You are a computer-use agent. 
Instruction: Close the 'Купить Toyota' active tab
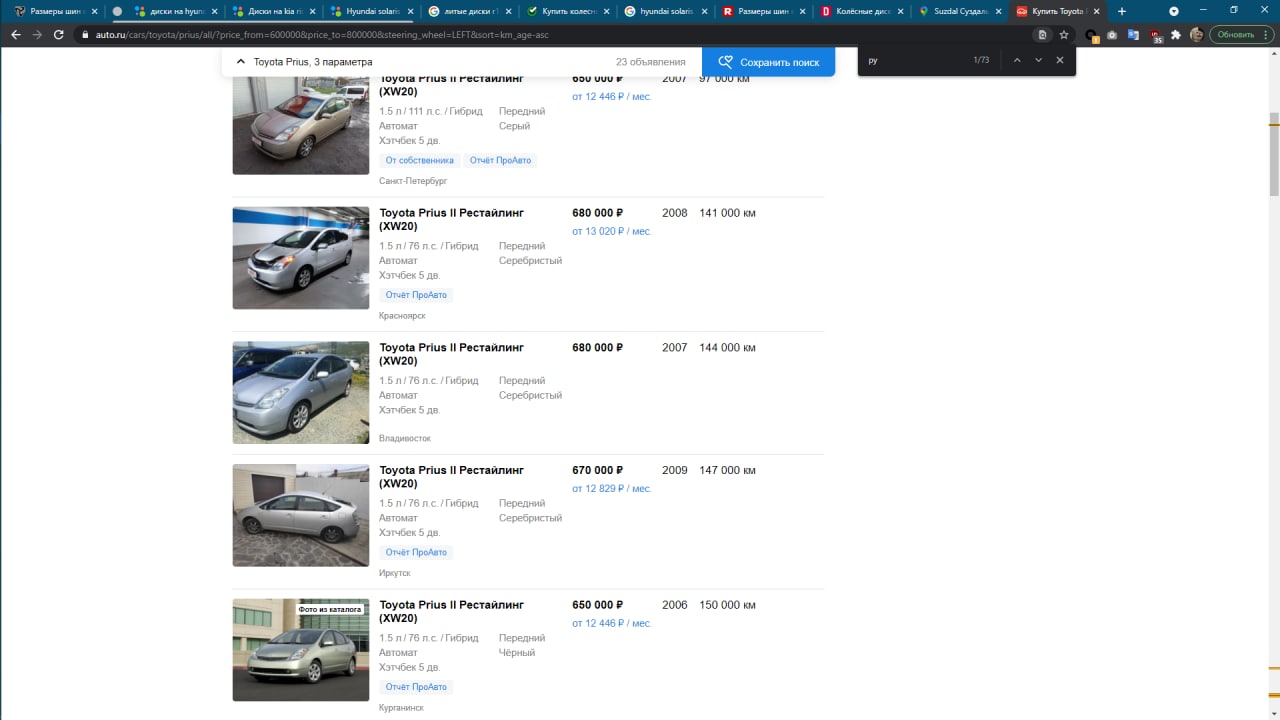click(x=1096, y=11)
